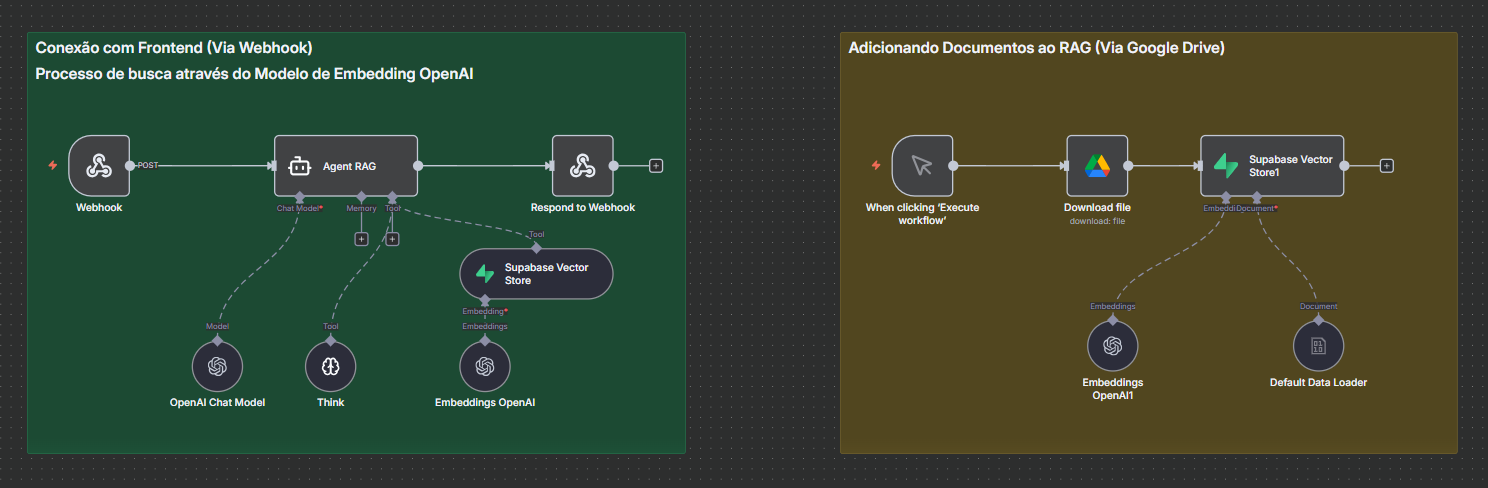Image resolution: width=1488 pixels, height=488 pixels.
Task: Click the Memory connector on Agent RAG
Action: click(x=361, y=197)
